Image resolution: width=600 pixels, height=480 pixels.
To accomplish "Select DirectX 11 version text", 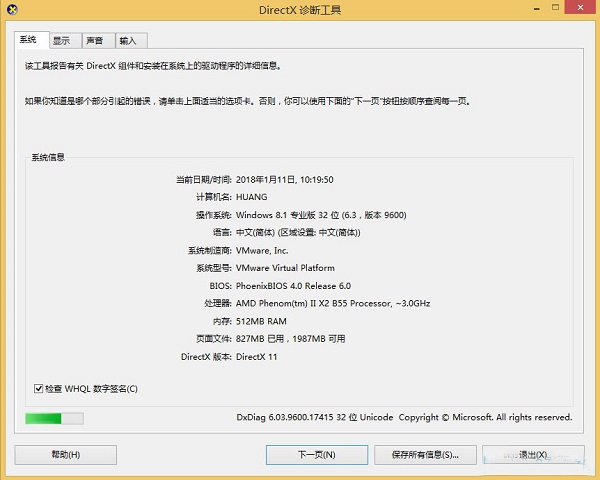I will [x=256, y=357].
